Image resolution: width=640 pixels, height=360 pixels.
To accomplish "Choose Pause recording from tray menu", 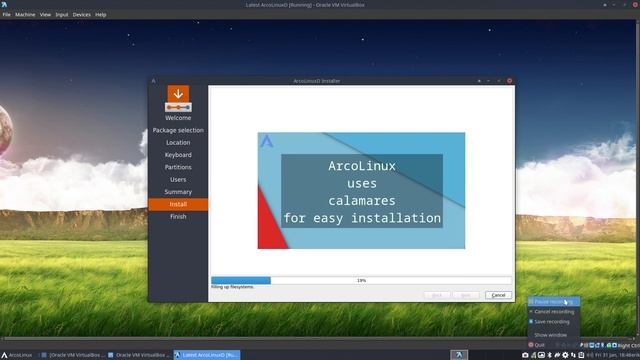I will pyautogui.click(x=553, y=302).
